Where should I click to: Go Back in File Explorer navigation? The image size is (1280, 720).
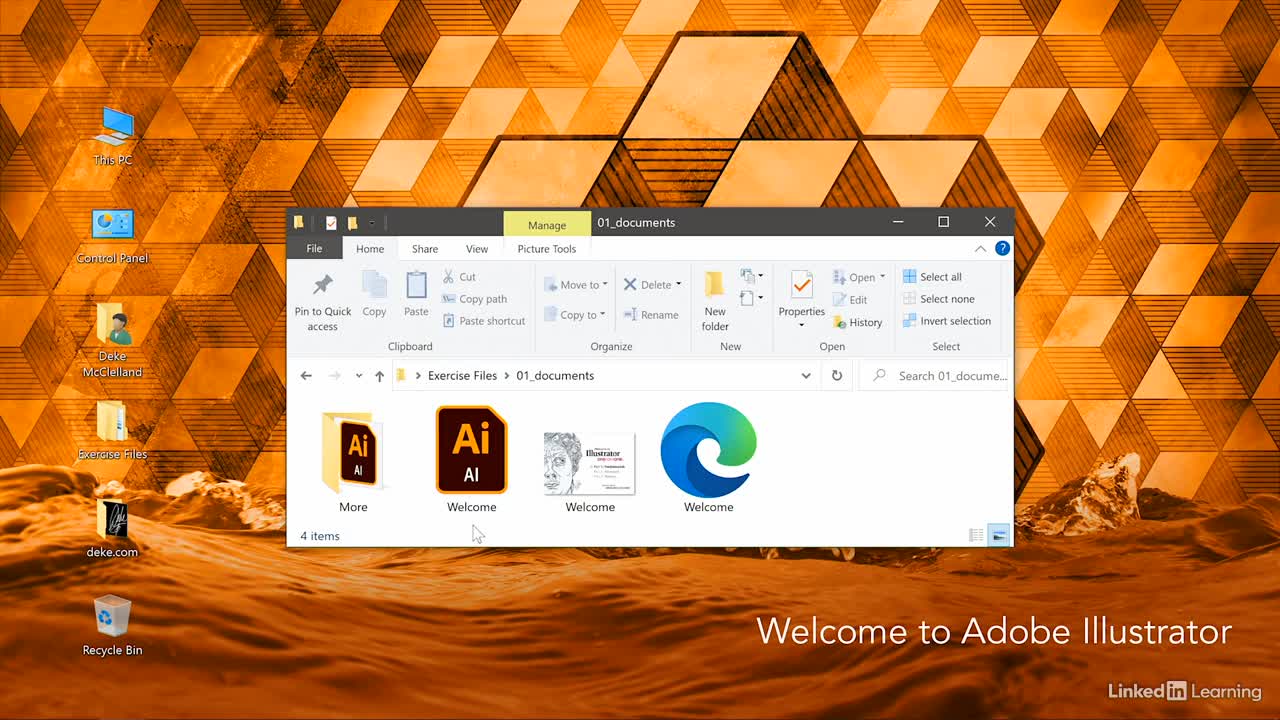(306, 376)
